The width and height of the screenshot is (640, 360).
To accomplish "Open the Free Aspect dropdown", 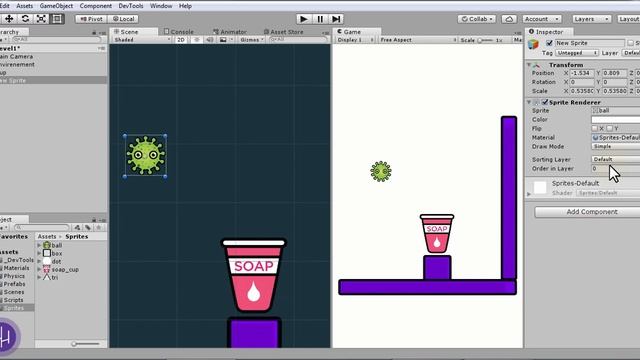I will pos(418,40).
